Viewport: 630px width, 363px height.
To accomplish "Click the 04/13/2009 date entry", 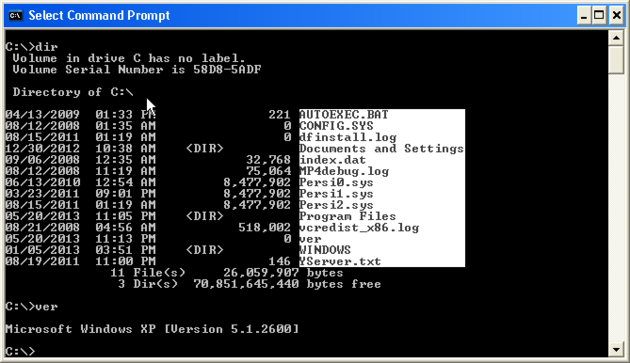I will (x=43, y=115).
